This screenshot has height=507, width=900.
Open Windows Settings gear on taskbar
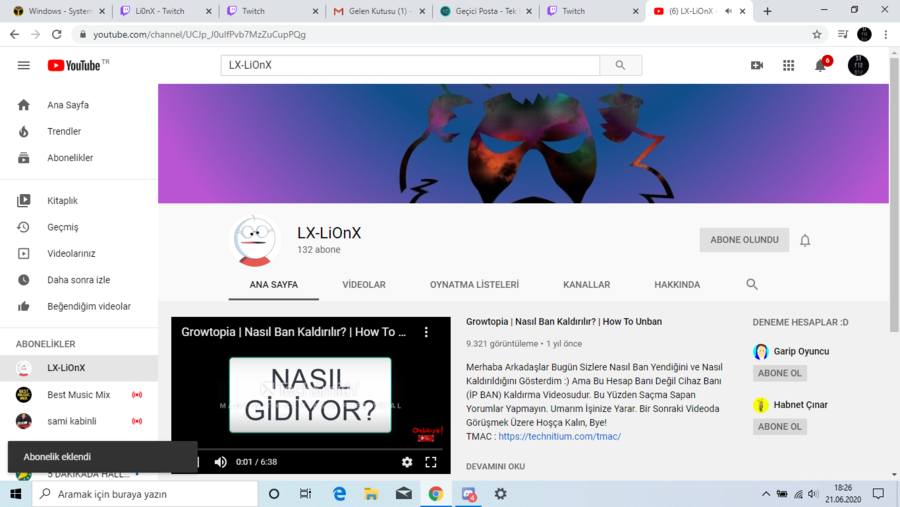coord(501,494)
